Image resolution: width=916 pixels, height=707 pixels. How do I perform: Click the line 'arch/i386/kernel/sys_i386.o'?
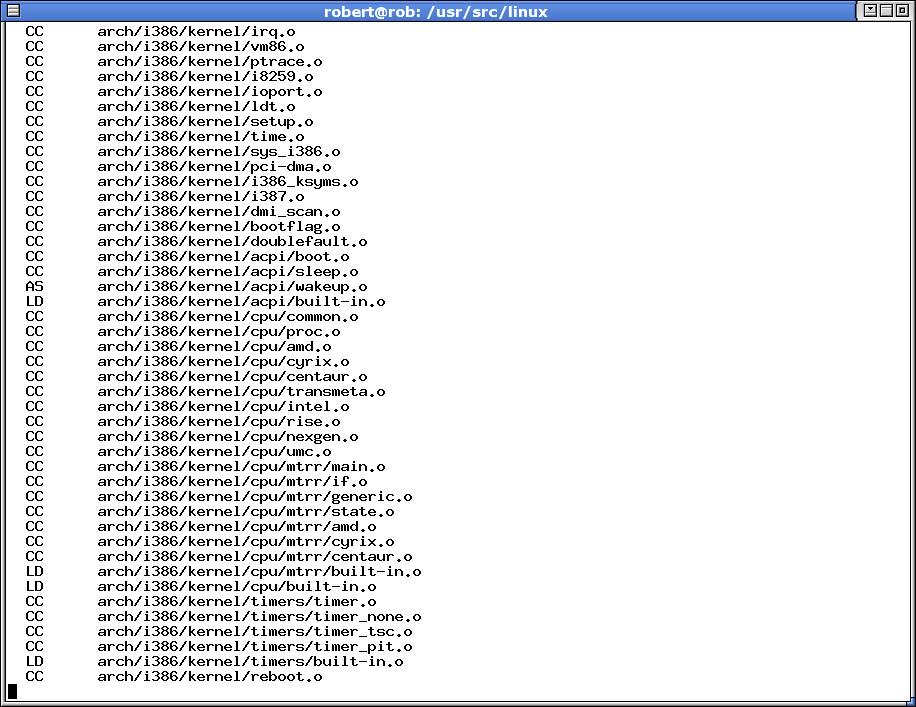click(219, 152)
